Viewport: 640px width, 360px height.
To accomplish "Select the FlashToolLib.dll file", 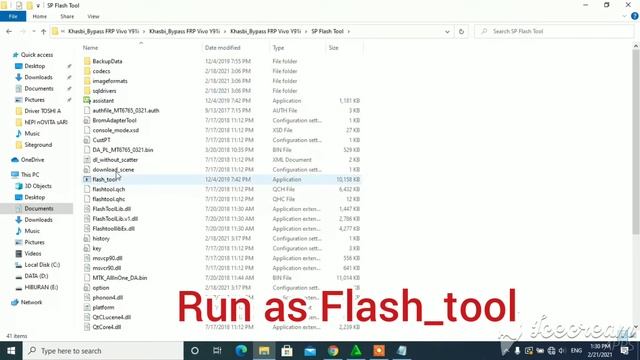I will pos(111,209).
